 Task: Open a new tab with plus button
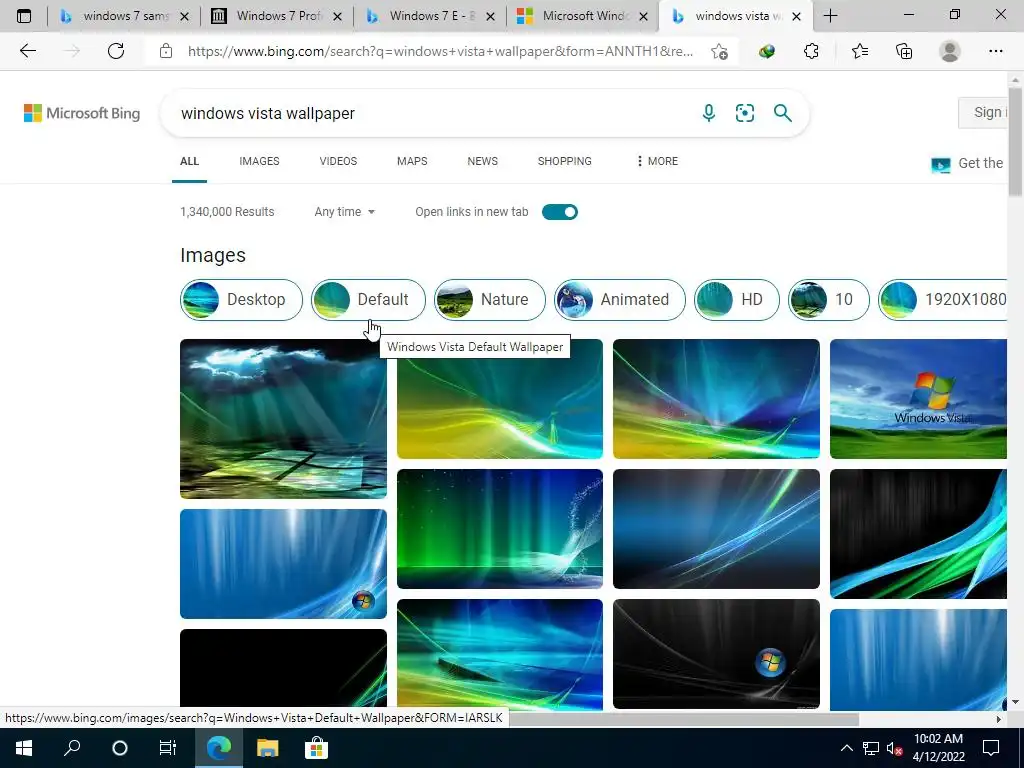click(x=830, y=16)
